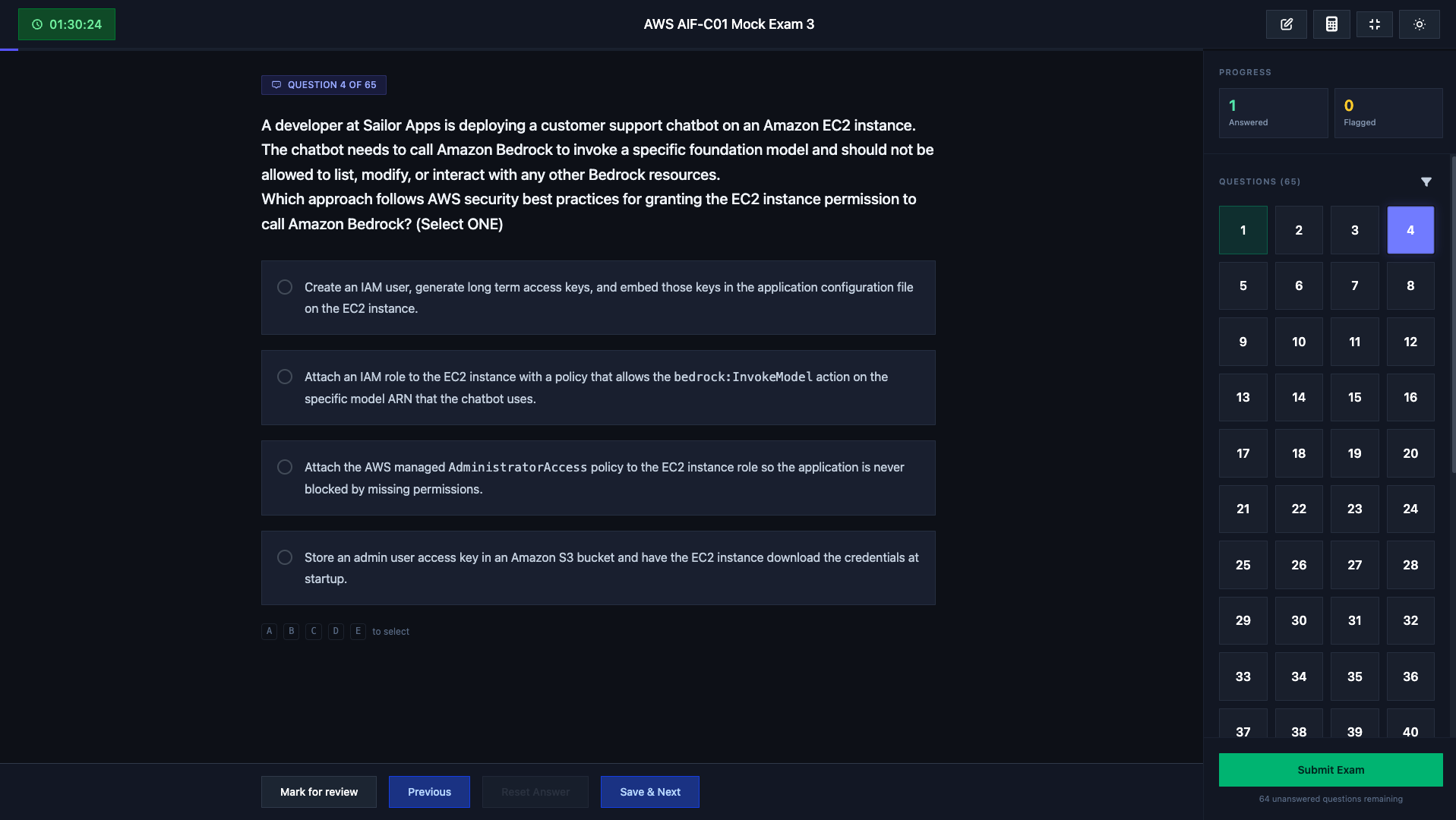Click the Answered count card
The height and width of the screenshot is (820, 1456).
coord(1273,113)
